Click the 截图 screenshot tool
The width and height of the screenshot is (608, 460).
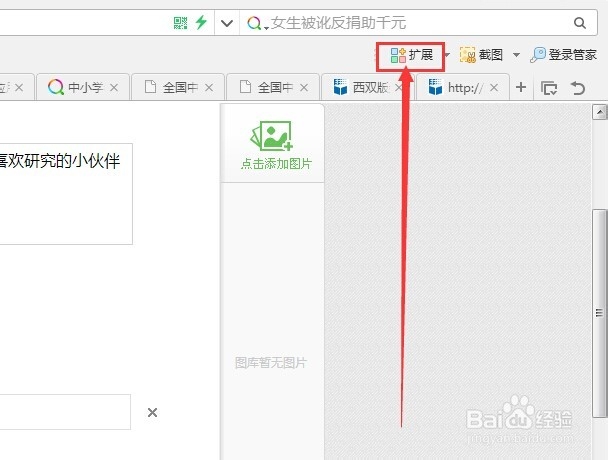(x=481, y=55)
